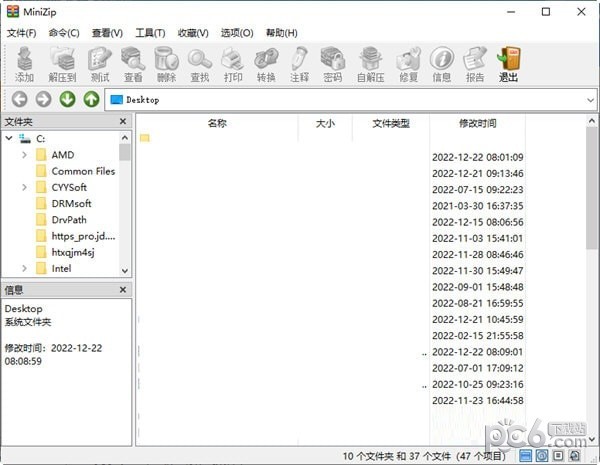Click the 报告 (Report) toolbar icon
The width and height of the screenshot is (600, 465).
coord(475,64)
